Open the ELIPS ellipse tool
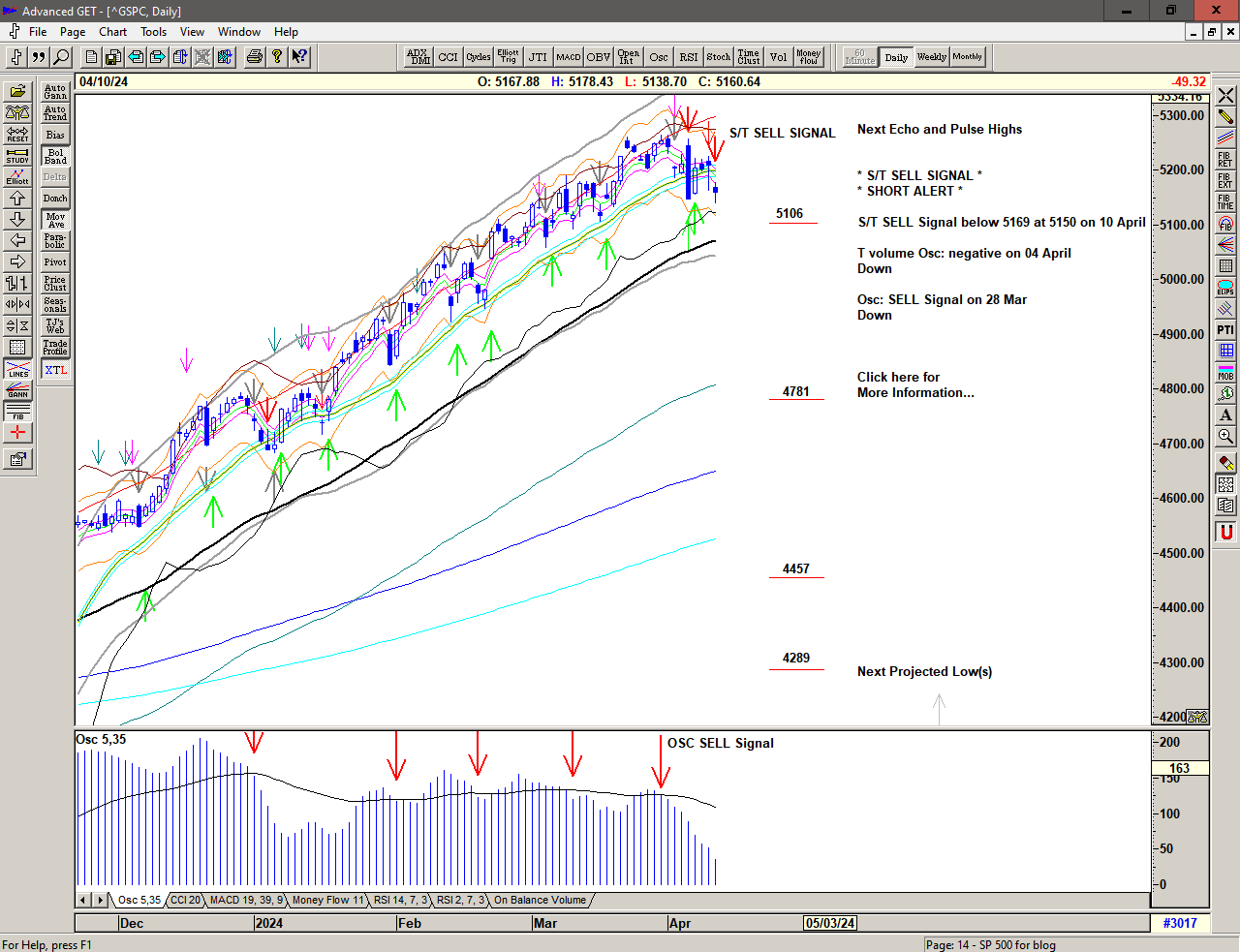The height and width of the screenshot is (952, 1240). [x=1225, y=287]
